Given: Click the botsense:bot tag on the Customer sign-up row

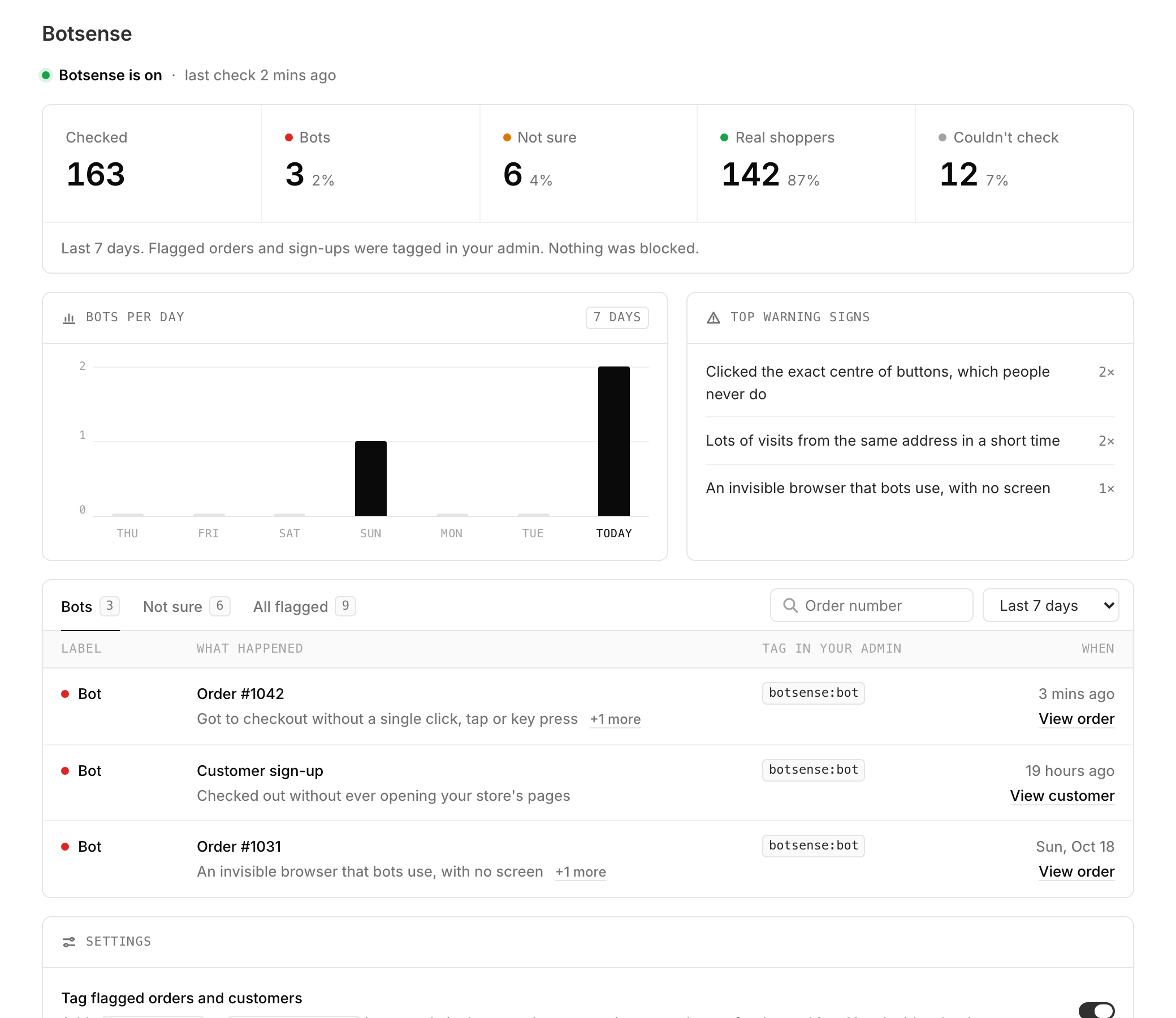Looking at the screenshot, I should coord(813,770).
